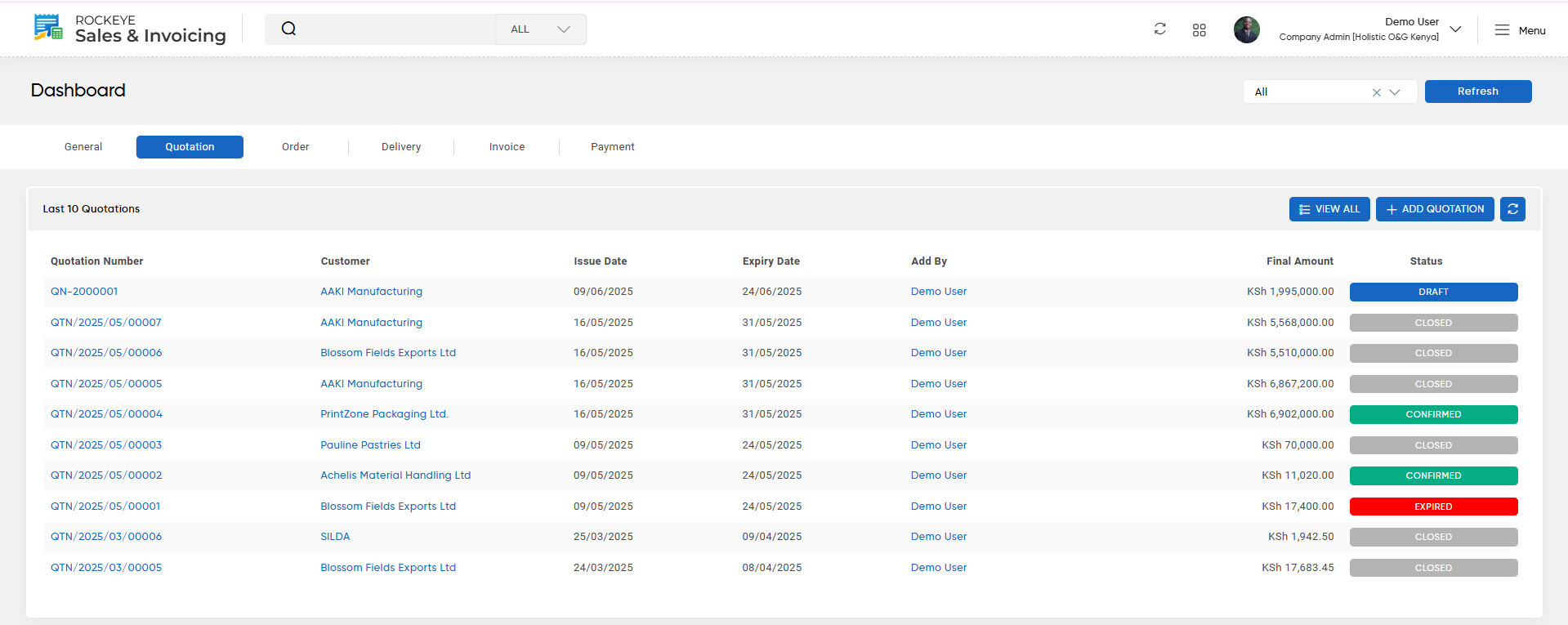Open quotation QTN/2025/05/00004

(106, 414)
